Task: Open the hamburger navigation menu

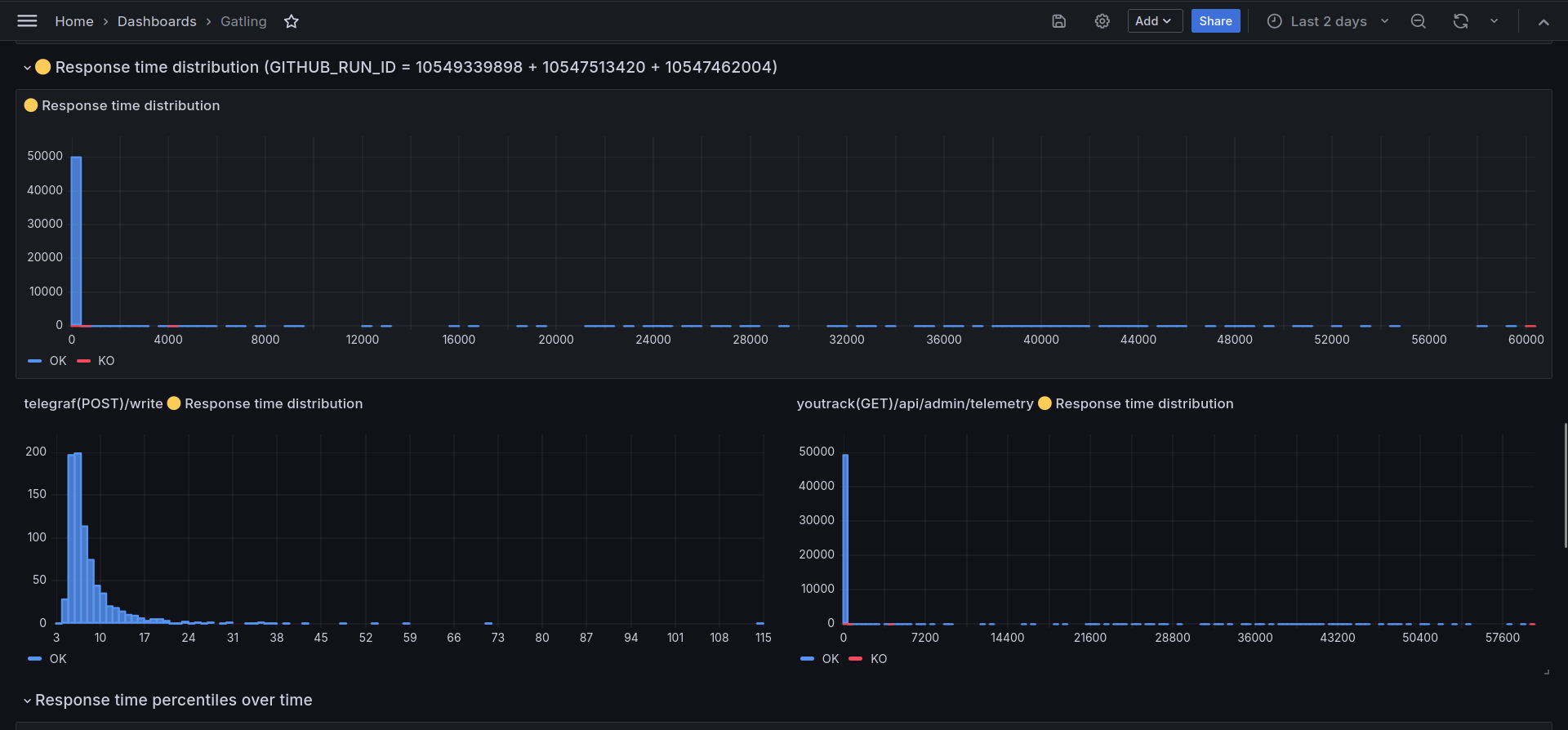Action: coord(27,21)
